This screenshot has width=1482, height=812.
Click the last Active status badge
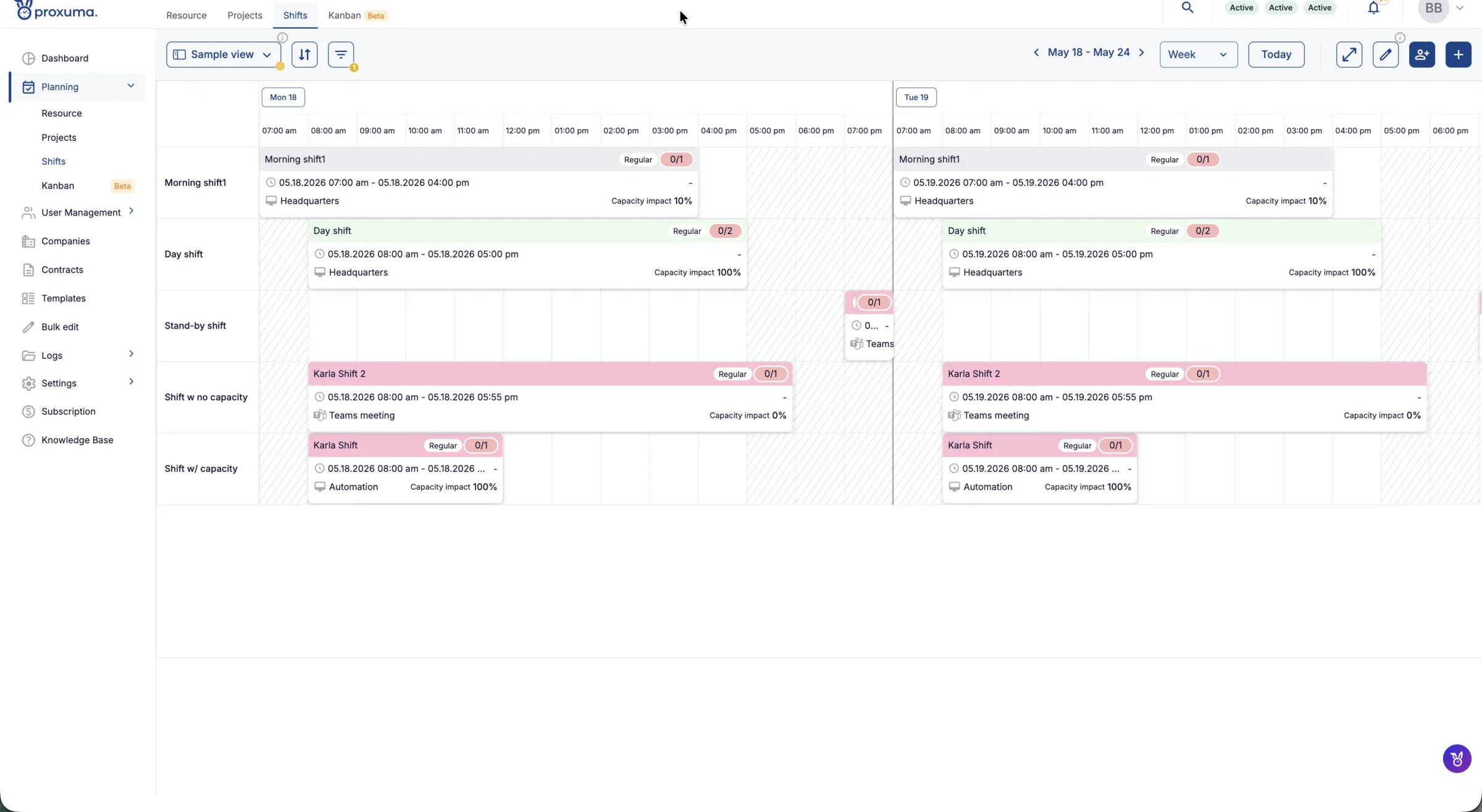point(1320,7)
